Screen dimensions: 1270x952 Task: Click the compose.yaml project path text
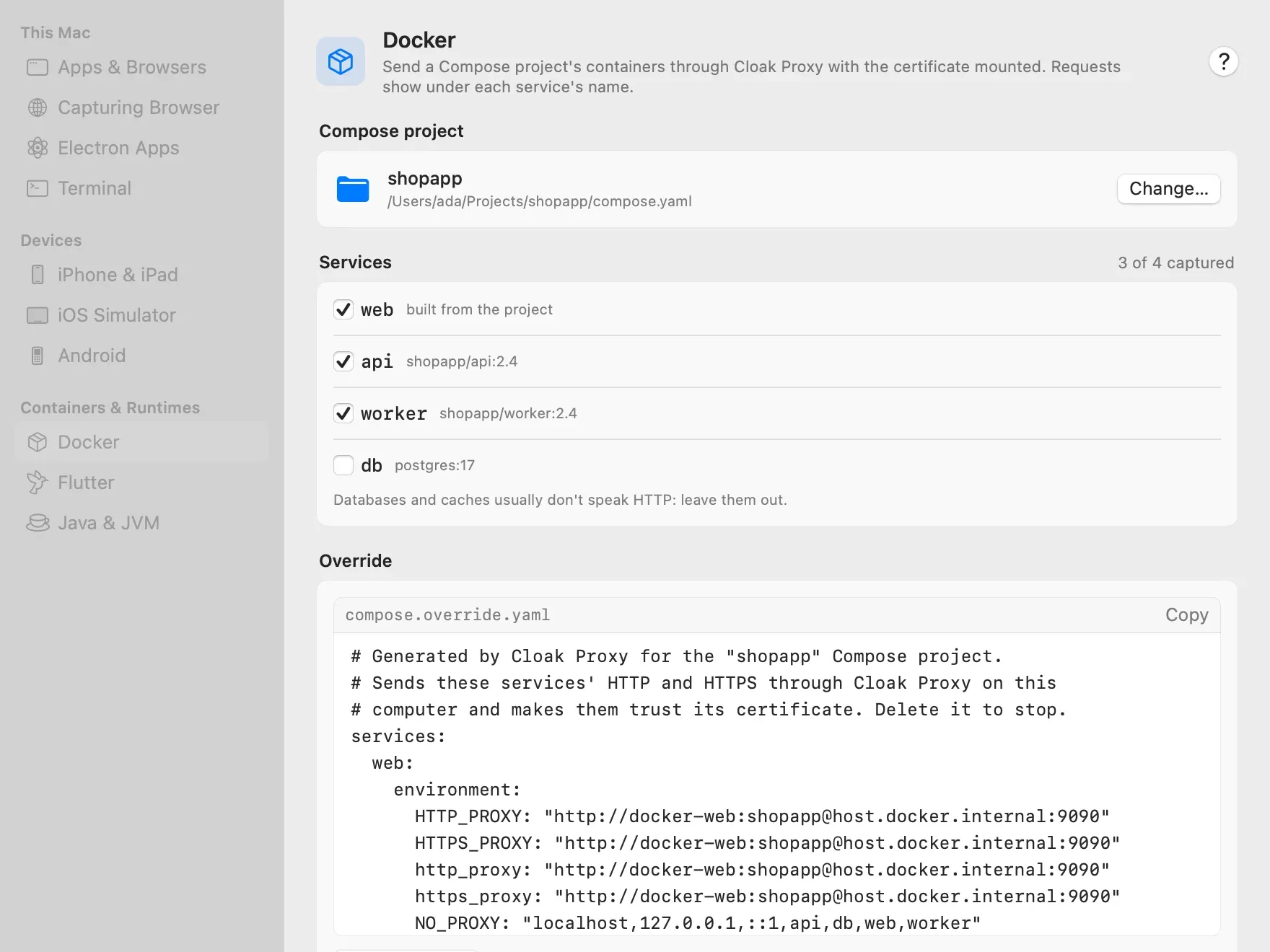tap(540, 201)
